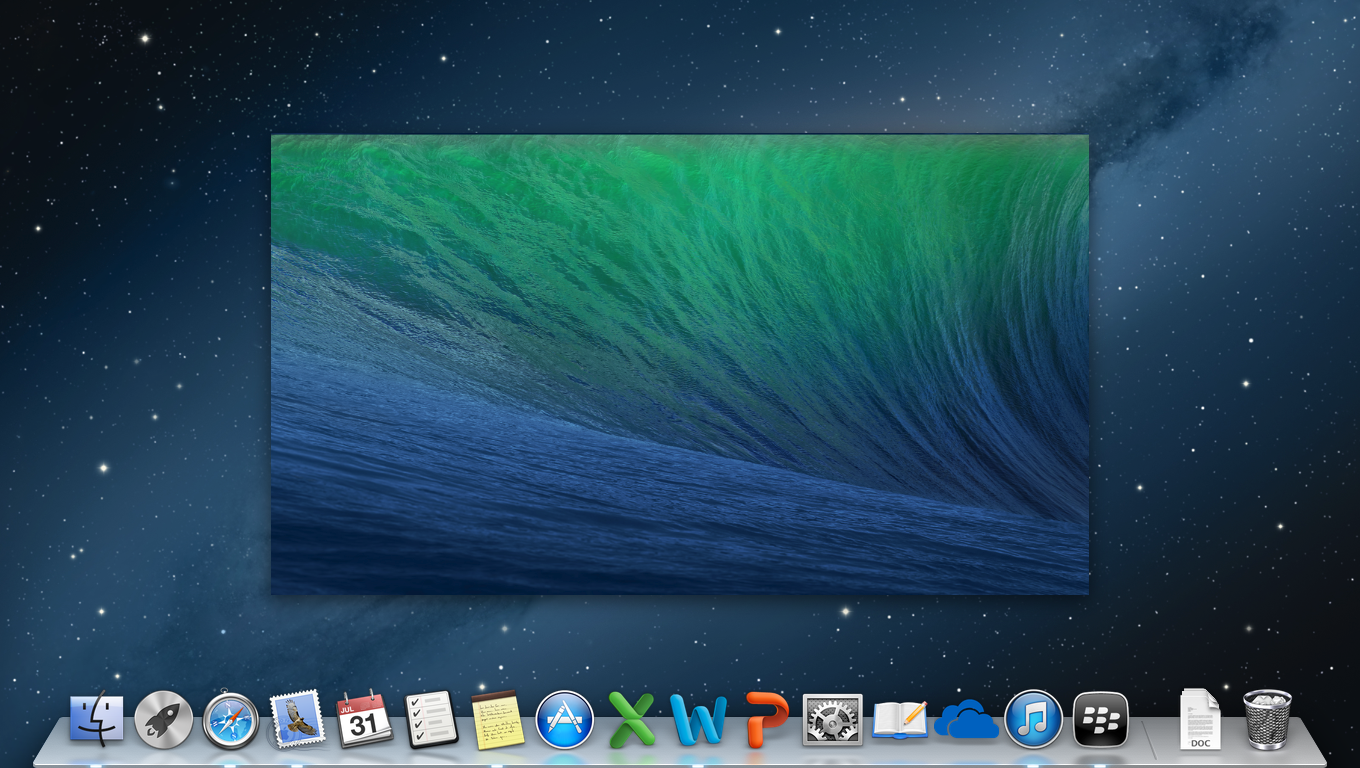Image resolution: width=1360 pixels, height=768 pixels.
Task: Open System Preferences gear icon
Action: point(832,720)
